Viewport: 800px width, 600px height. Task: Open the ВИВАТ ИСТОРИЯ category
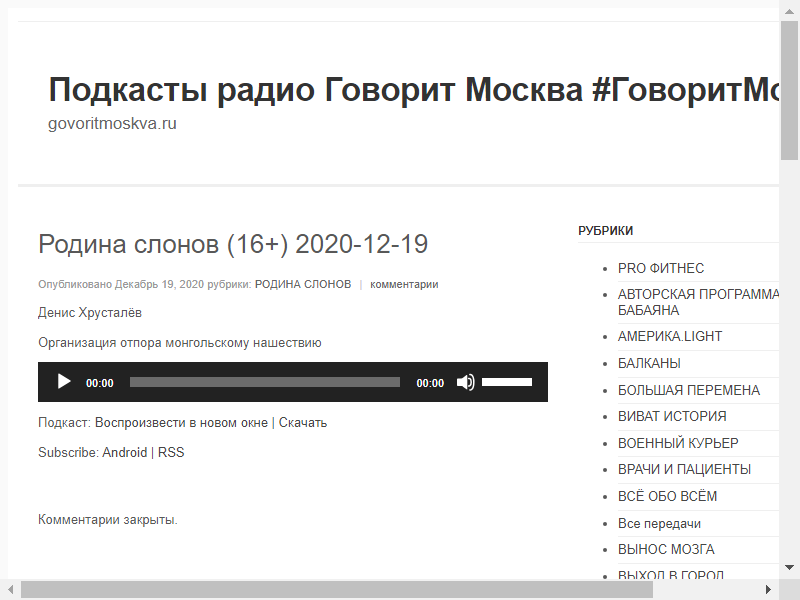coord(672,416)
